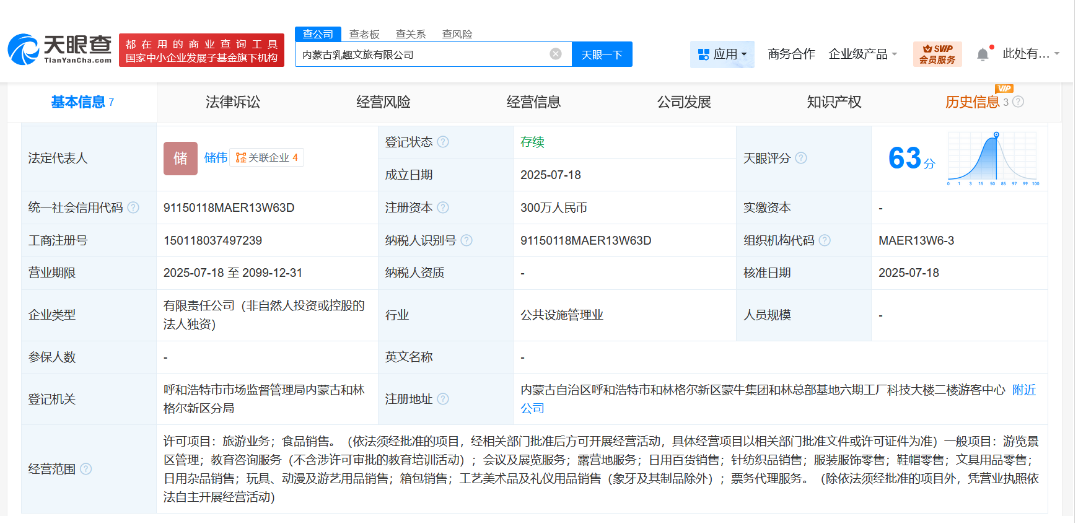Screen dimensions: 1075x523
Task: Click organization code MAER13W6-3
Action: (x=915, y=241)
